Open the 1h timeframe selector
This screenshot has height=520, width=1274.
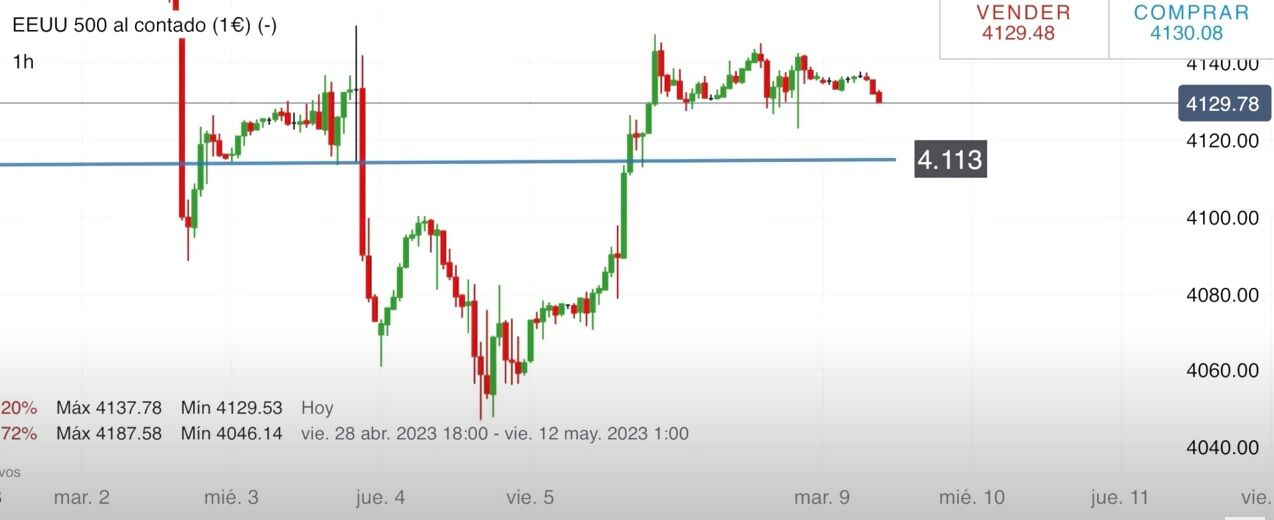pos(23,62)
